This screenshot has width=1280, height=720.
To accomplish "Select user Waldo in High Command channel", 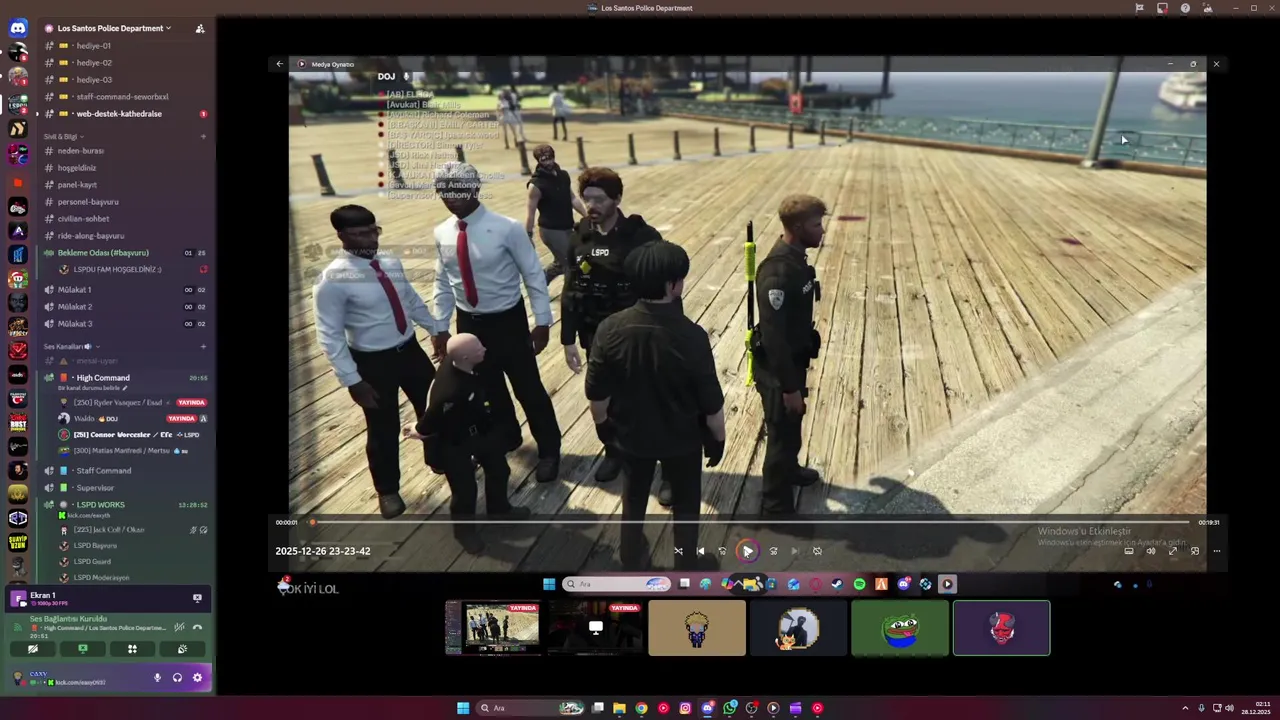I will click(x=132, y=419).
